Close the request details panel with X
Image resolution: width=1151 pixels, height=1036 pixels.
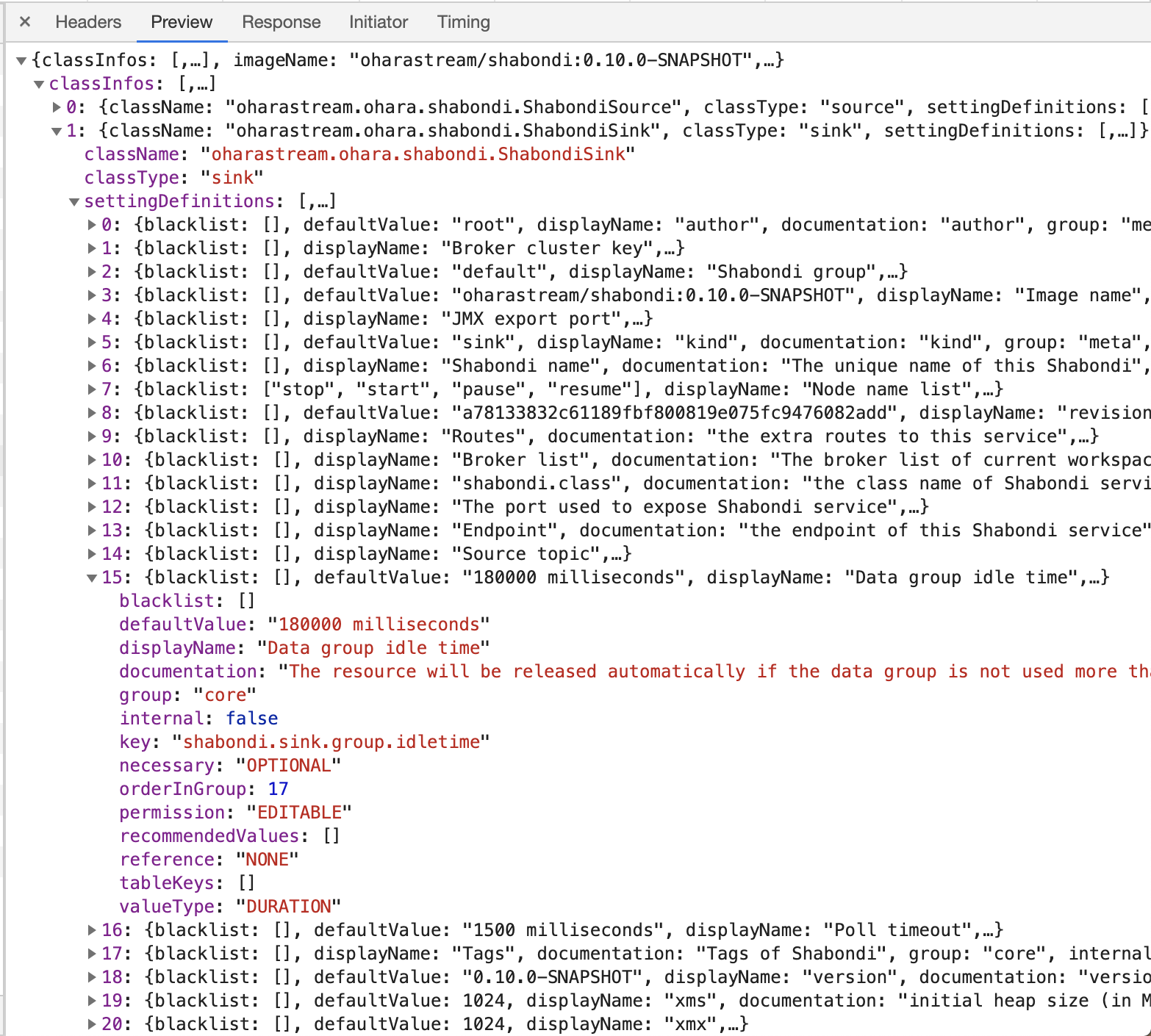[x=25, y=22]
